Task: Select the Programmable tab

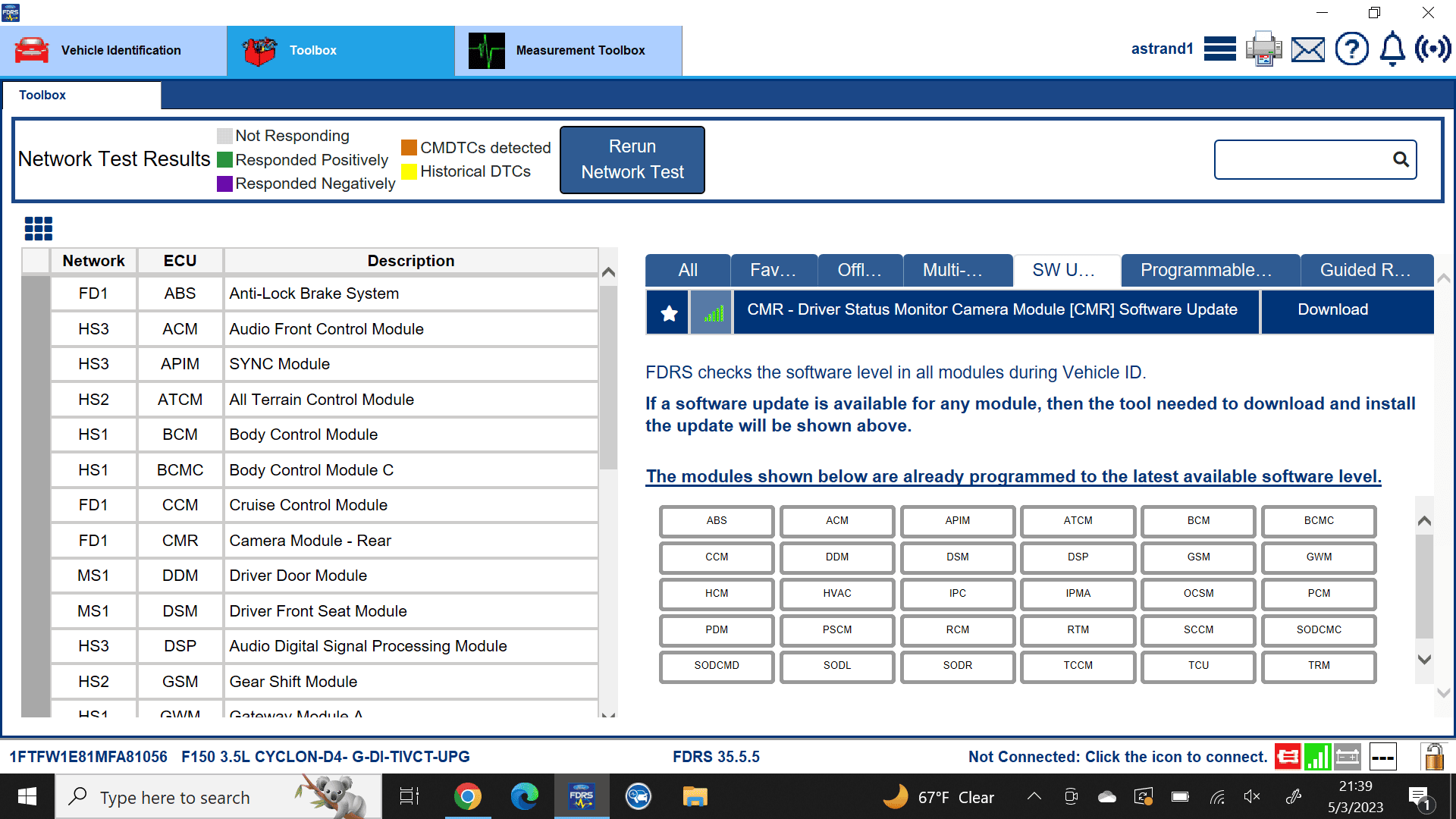Action: [x=1210, y=271]
